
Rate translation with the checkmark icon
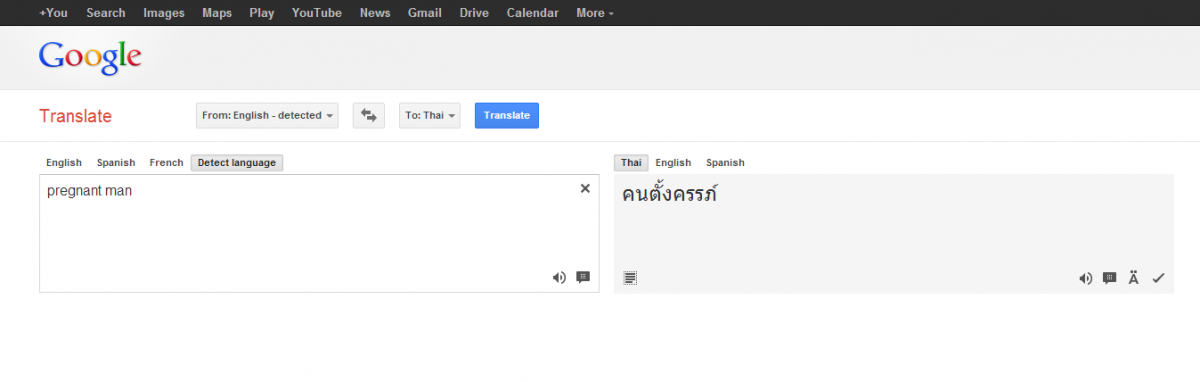pyautogui.click(x=1158, y=278)
